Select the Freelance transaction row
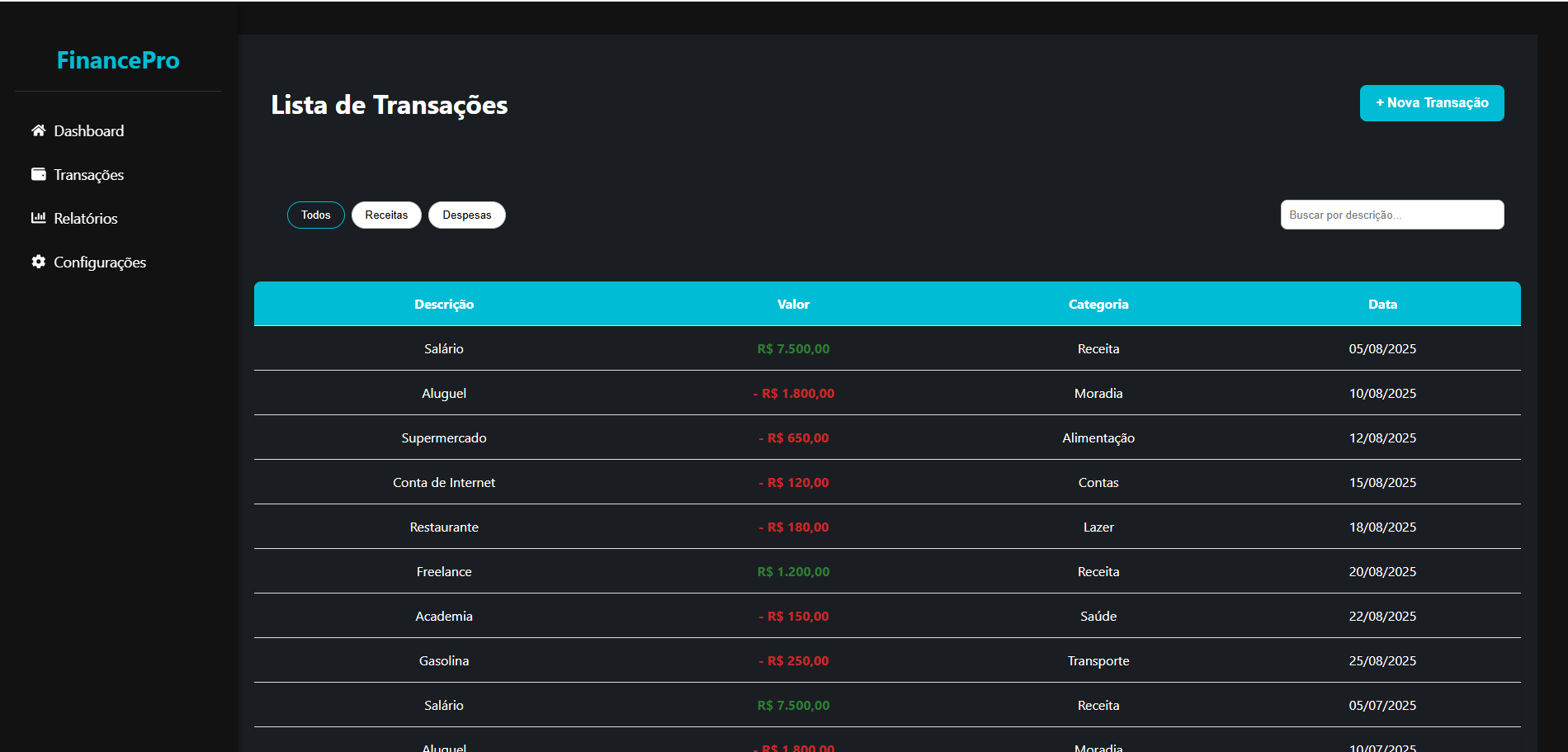Viewport: 1568px width, 752px height. click(444, 571)
